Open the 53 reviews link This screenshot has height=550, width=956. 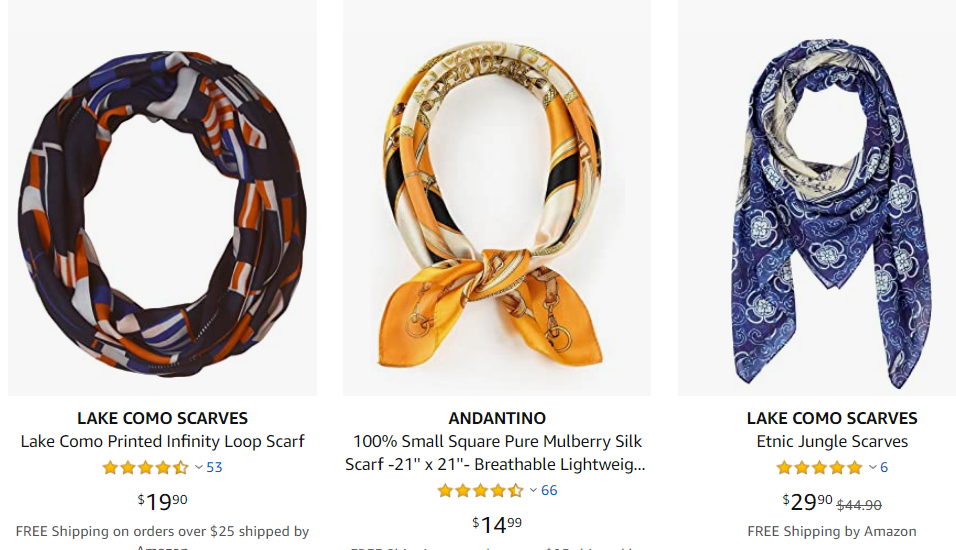214,468
